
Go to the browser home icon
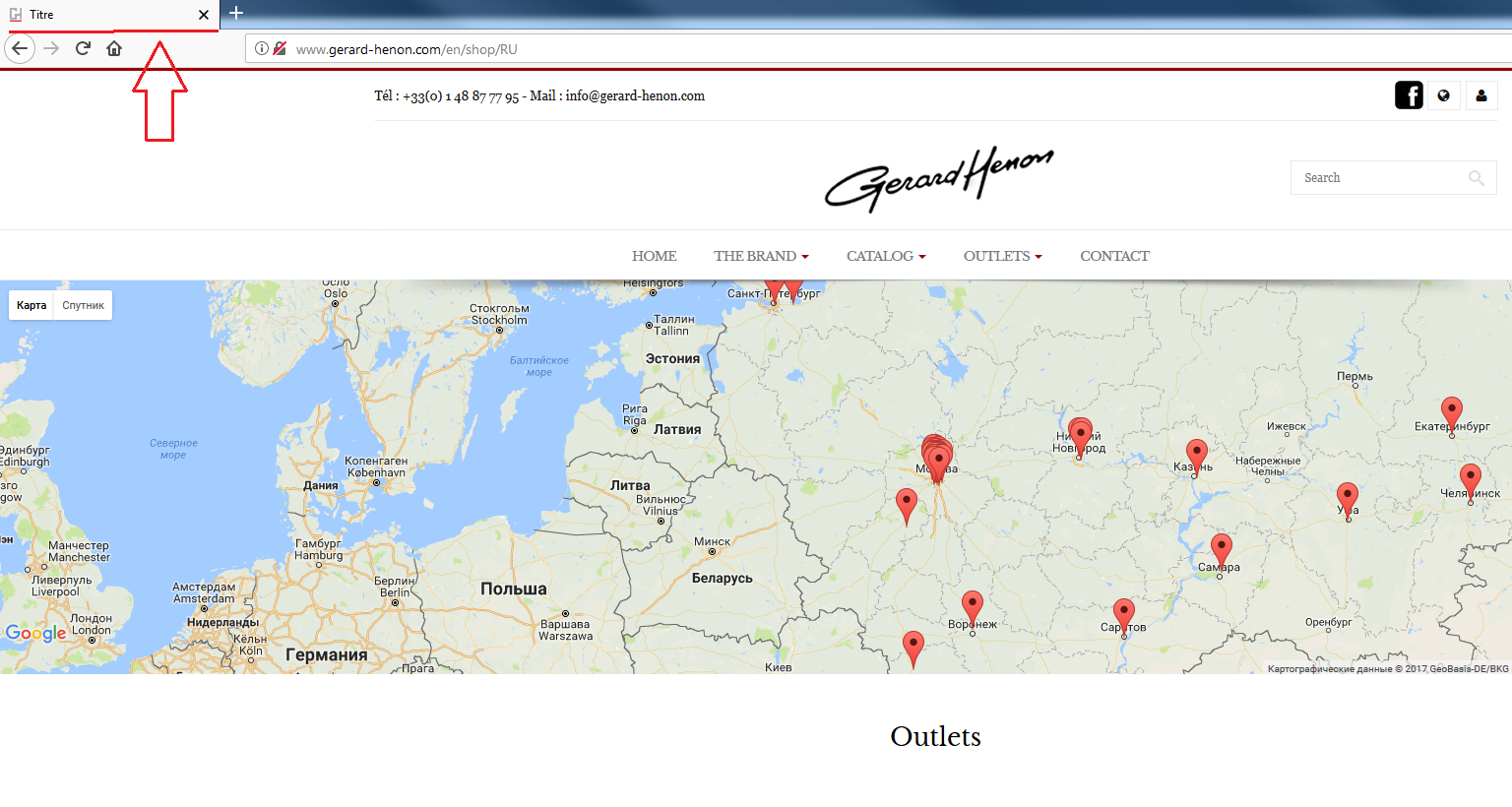(x=114, y=48)
